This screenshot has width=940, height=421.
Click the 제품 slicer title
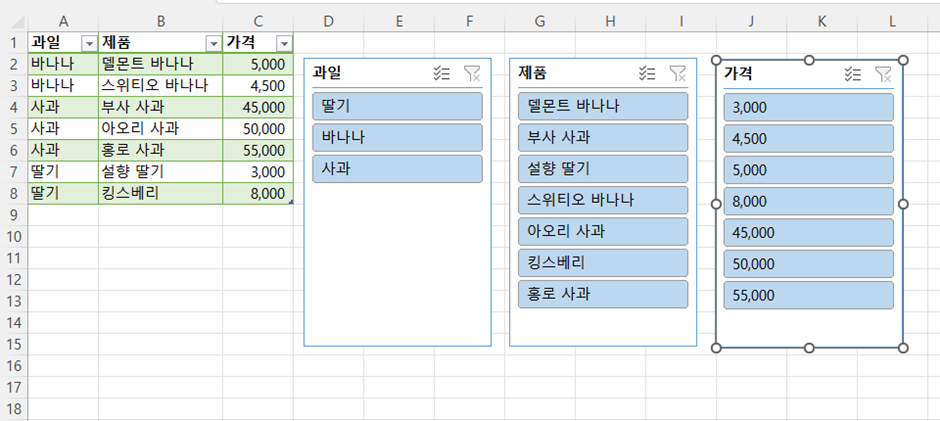pos(533,74)
